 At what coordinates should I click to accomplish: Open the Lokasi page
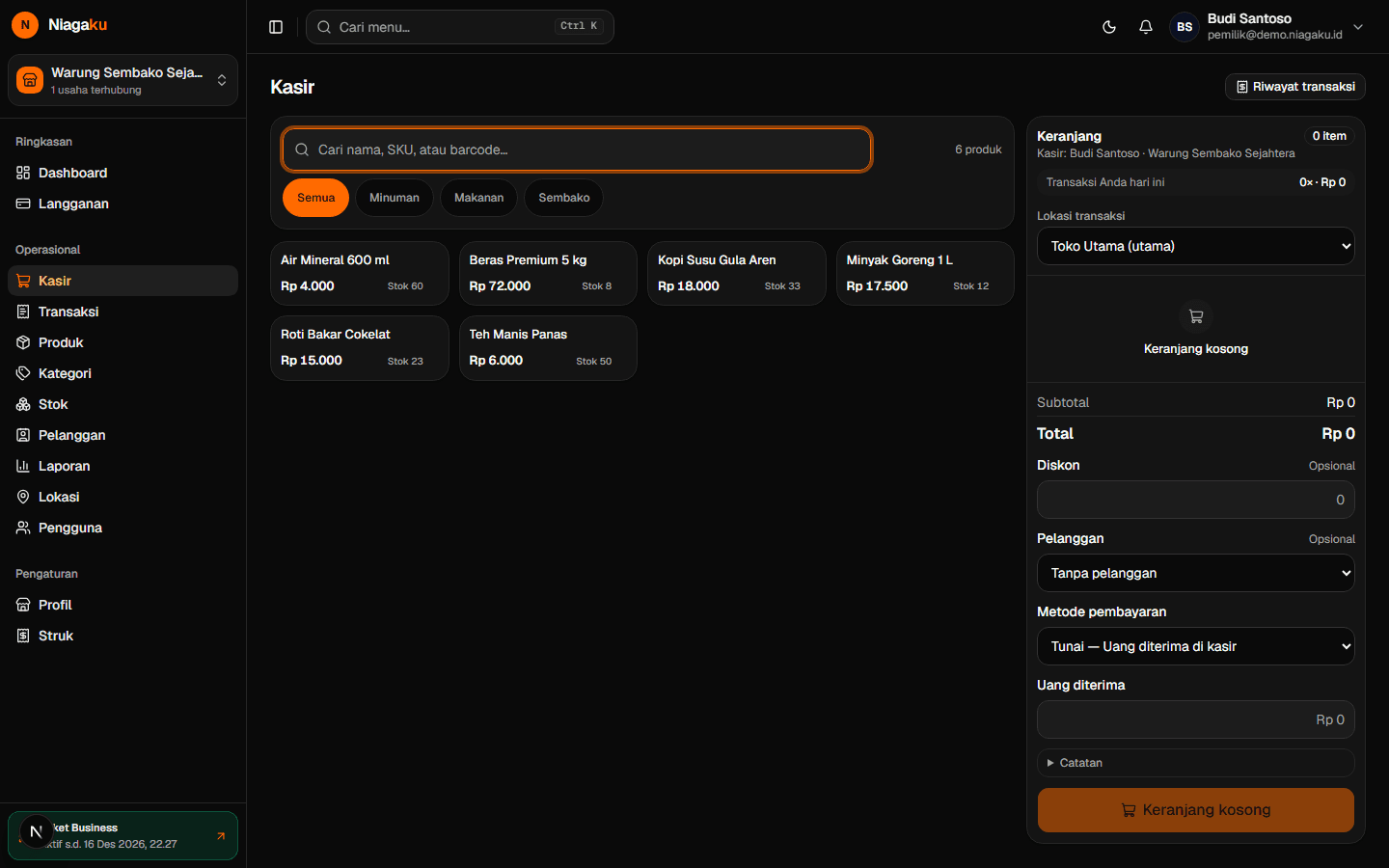(123, 497)
